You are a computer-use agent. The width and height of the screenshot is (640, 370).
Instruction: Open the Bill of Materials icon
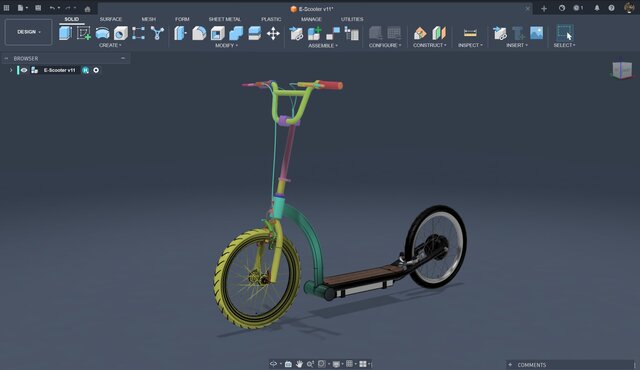tap(351, 33)
